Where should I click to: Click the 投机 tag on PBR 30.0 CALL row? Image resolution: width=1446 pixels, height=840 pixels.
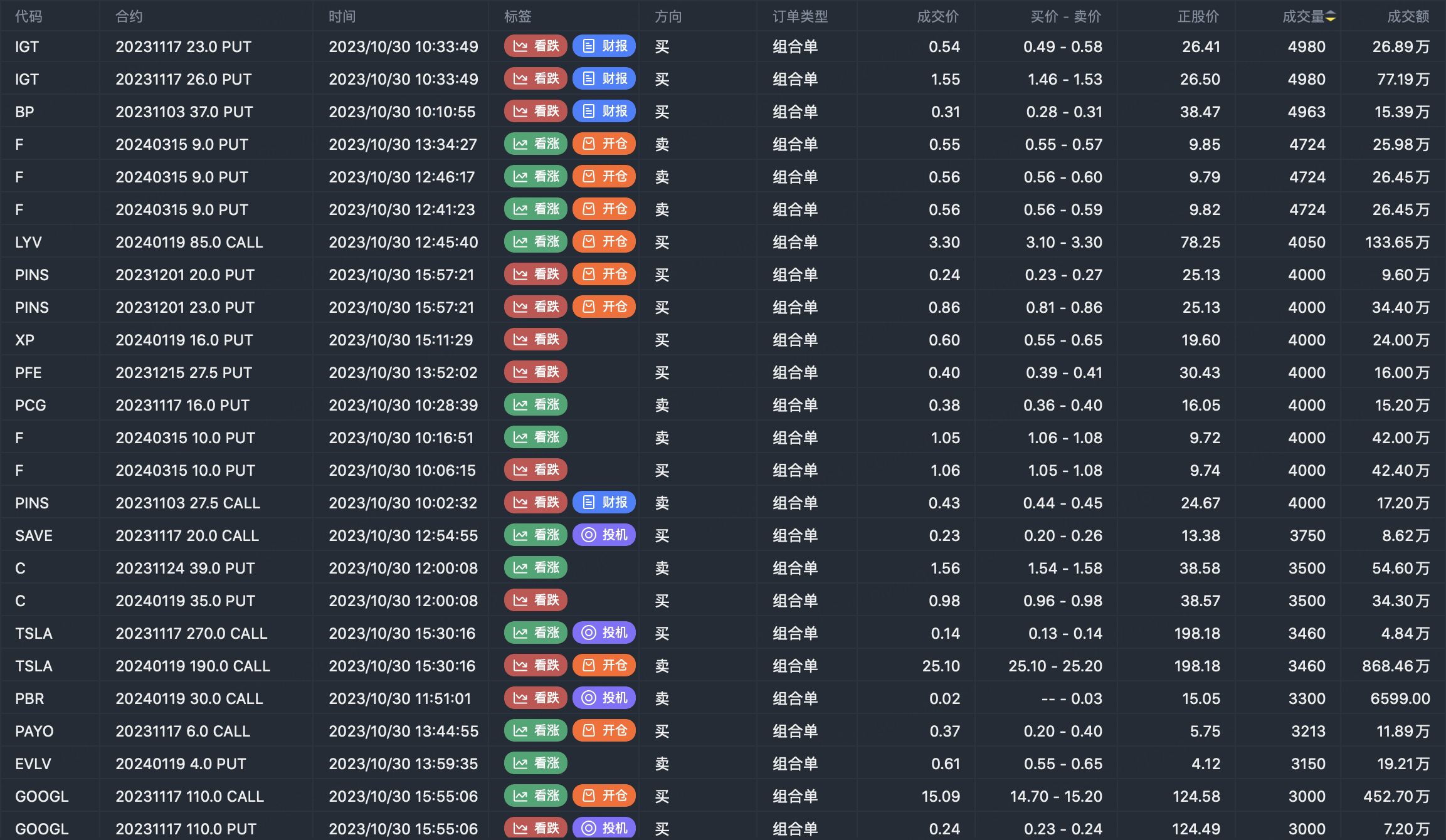(604, 698)
